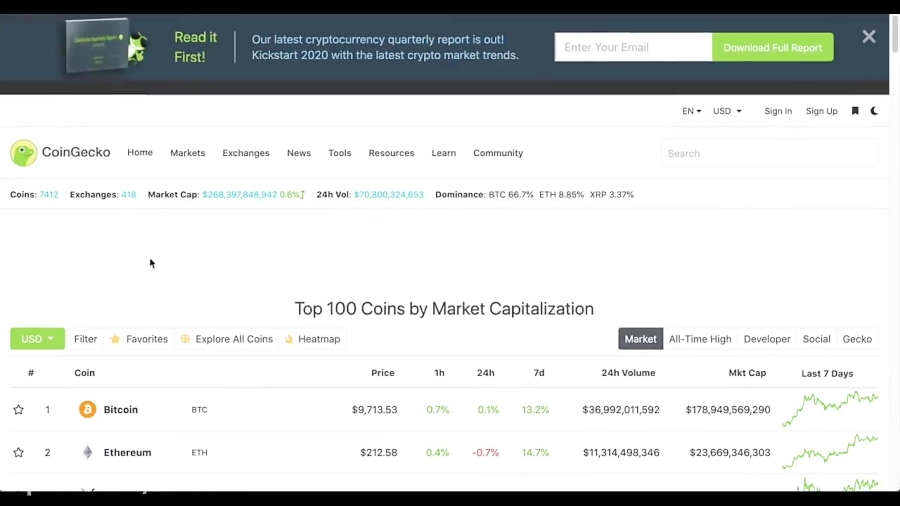The image size is (900, 506).
Task: Open the Resources menu
Action: [x=391, y=153]
